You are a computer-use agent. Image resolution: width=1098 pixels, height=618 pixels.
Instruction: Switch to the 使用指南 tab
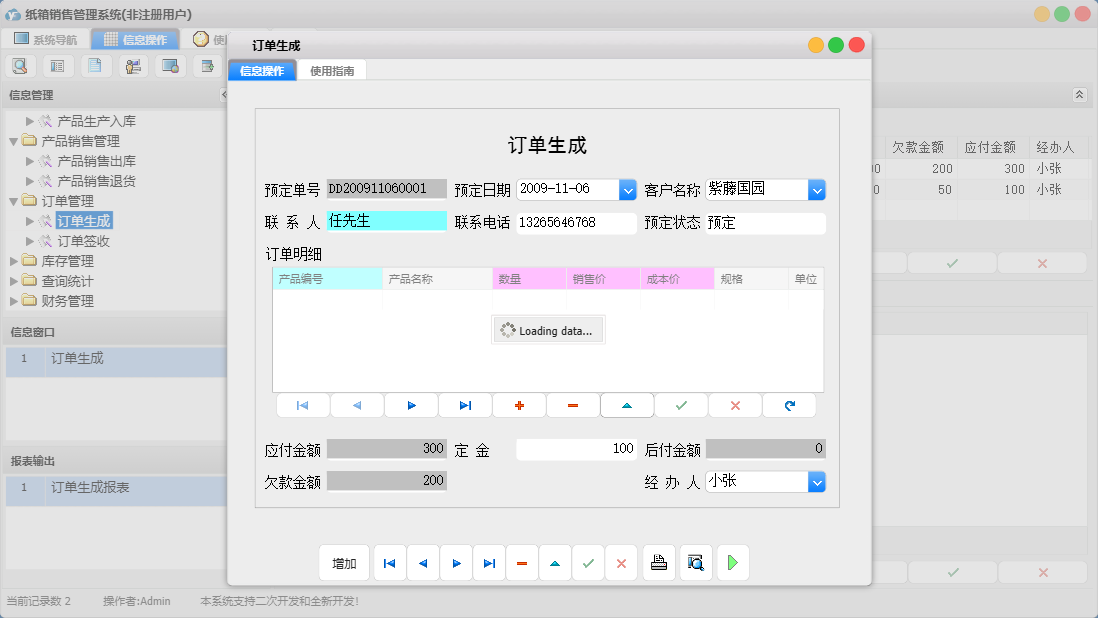pyautogui.click(x=333, y=70)
